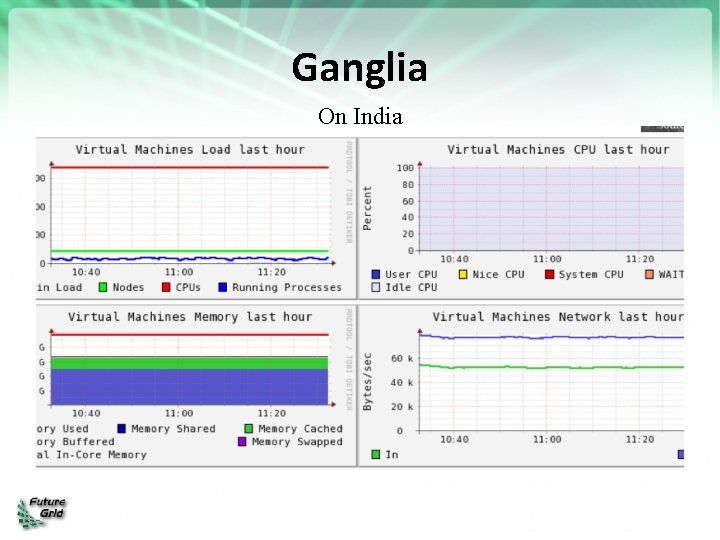This screenshot has width=720, height=540.
Task: Click the Ganglia slide title
Action: (x=360, y=68)
